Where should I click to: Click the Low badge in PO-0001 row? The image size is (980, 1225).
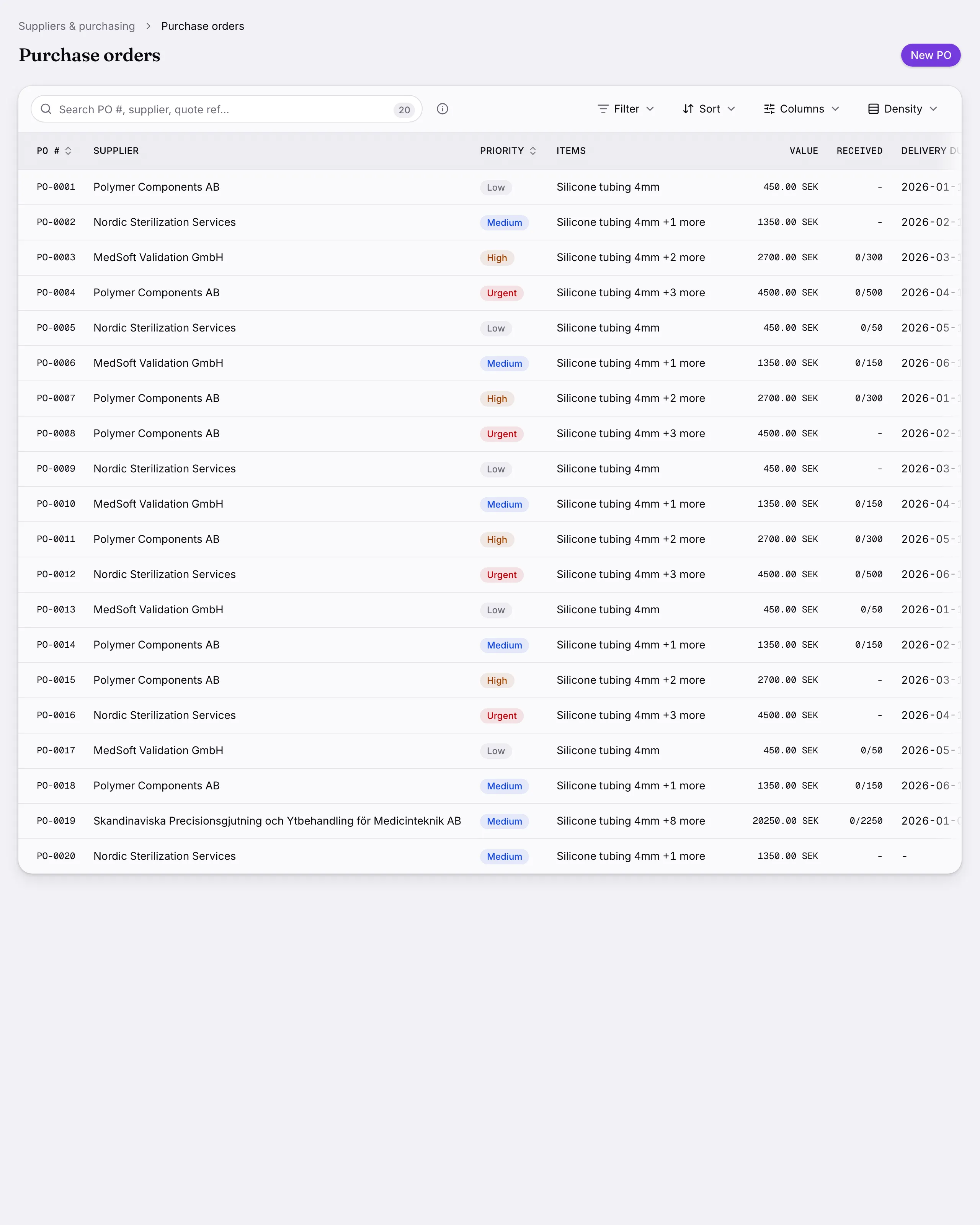click(496, 188)
